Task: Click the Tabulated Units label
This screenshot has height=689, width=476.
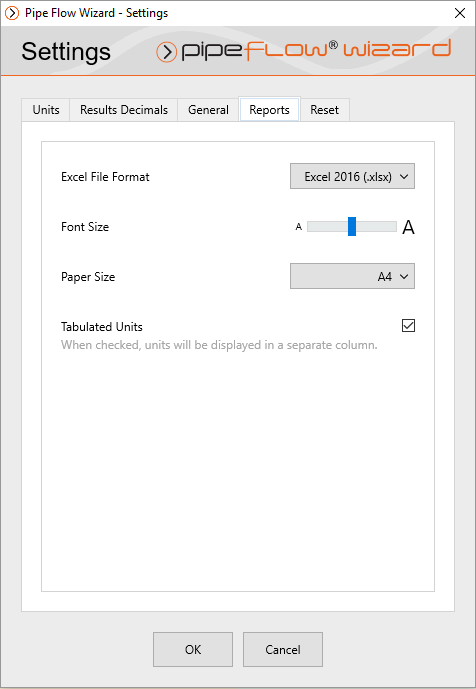Action: tap(102, 327)
